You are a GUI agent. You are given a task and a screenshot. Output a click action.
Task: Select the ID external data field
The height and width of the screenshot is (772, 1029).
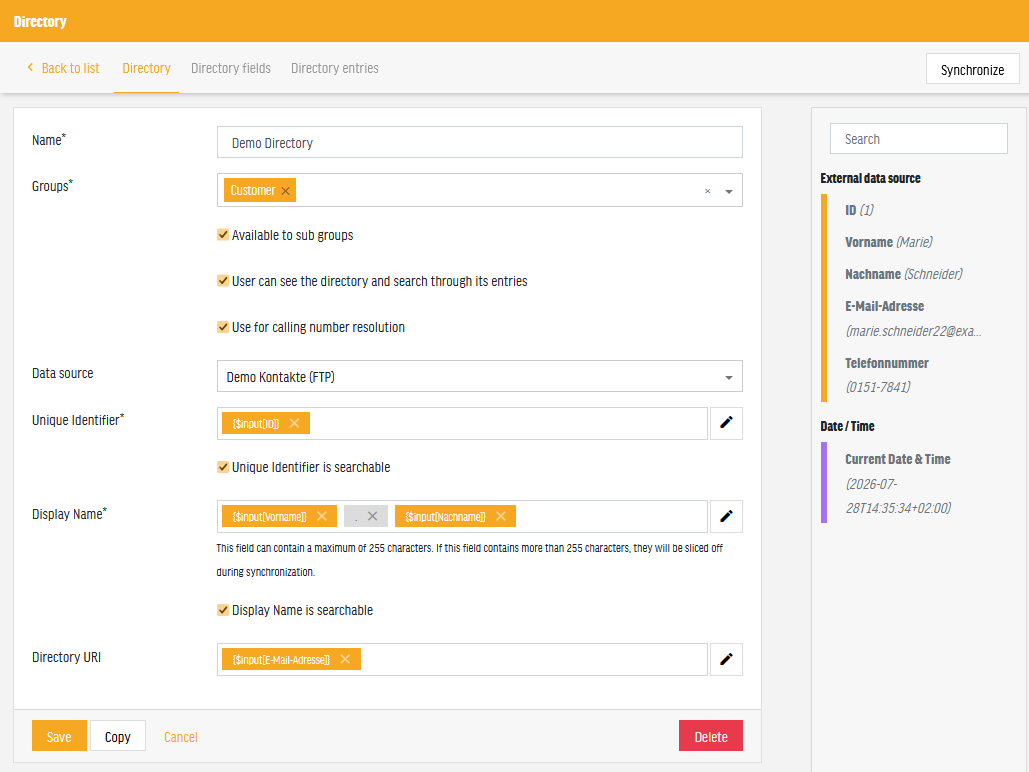pyautogui.click(x=860, y=210)
